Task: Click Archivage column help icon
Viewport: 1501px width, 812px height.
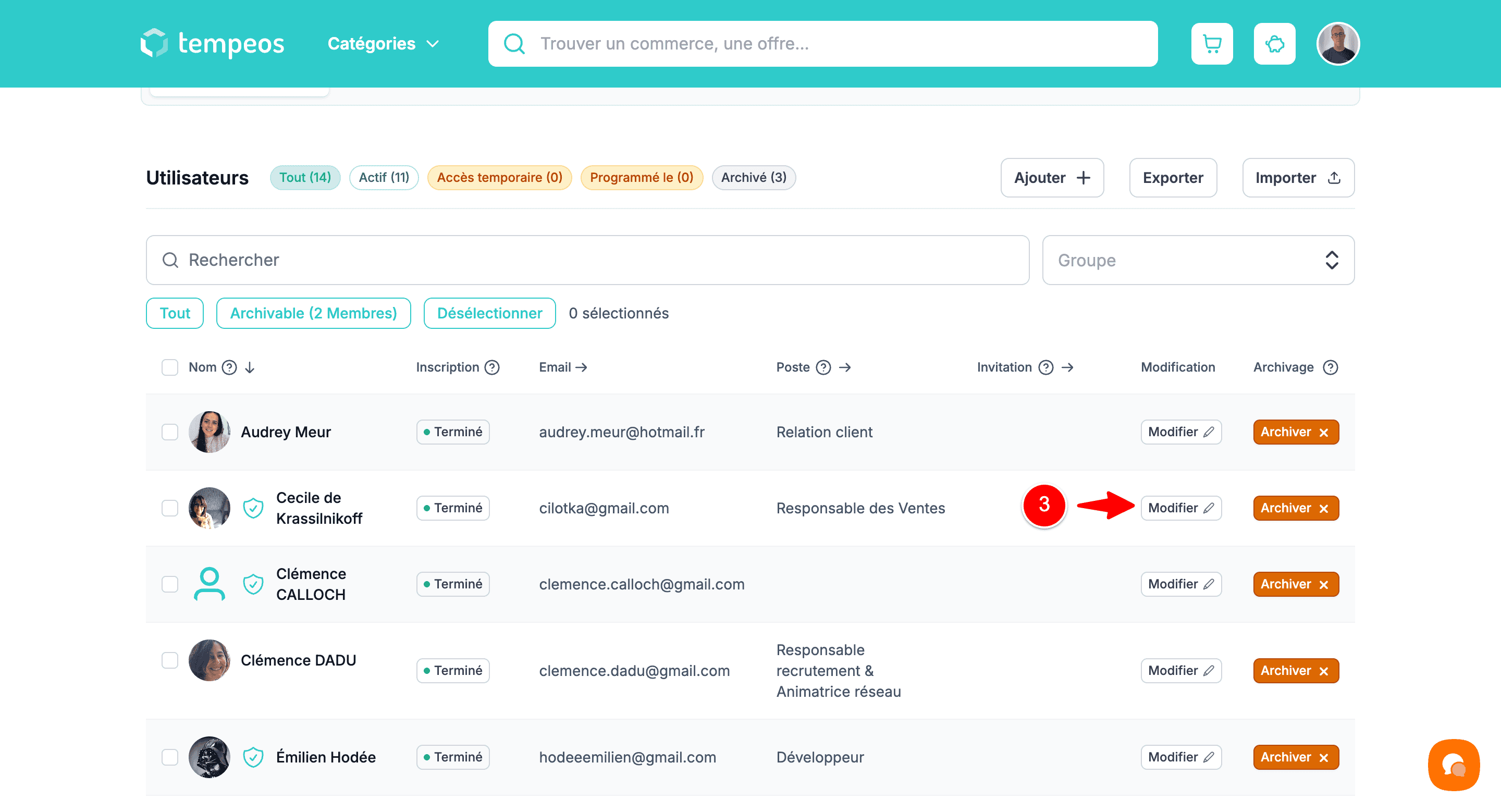Action: [1330, 367]
